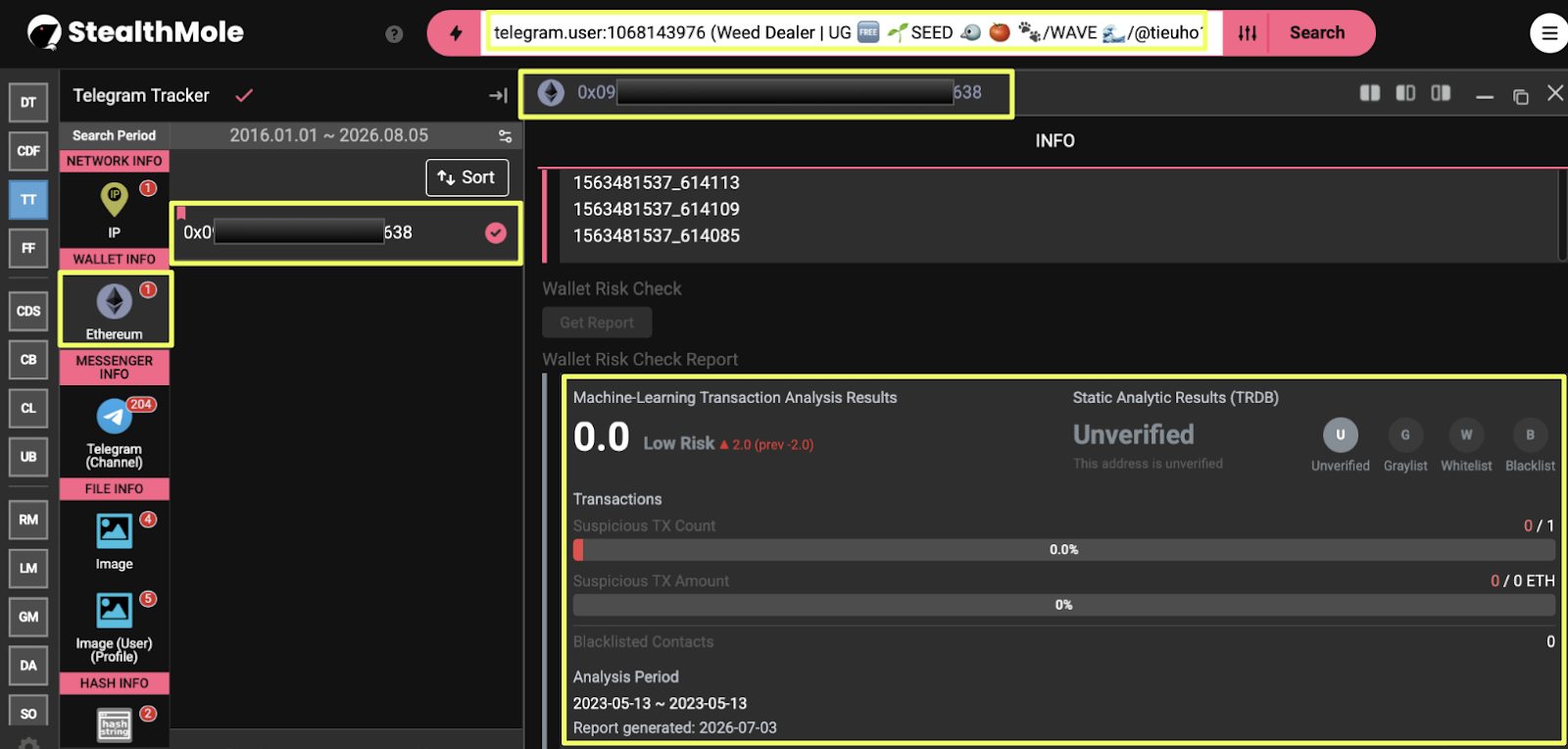Click the search period date range
Image resolution: width=1568 pixels, height=749 pixels.
(329, 135)
